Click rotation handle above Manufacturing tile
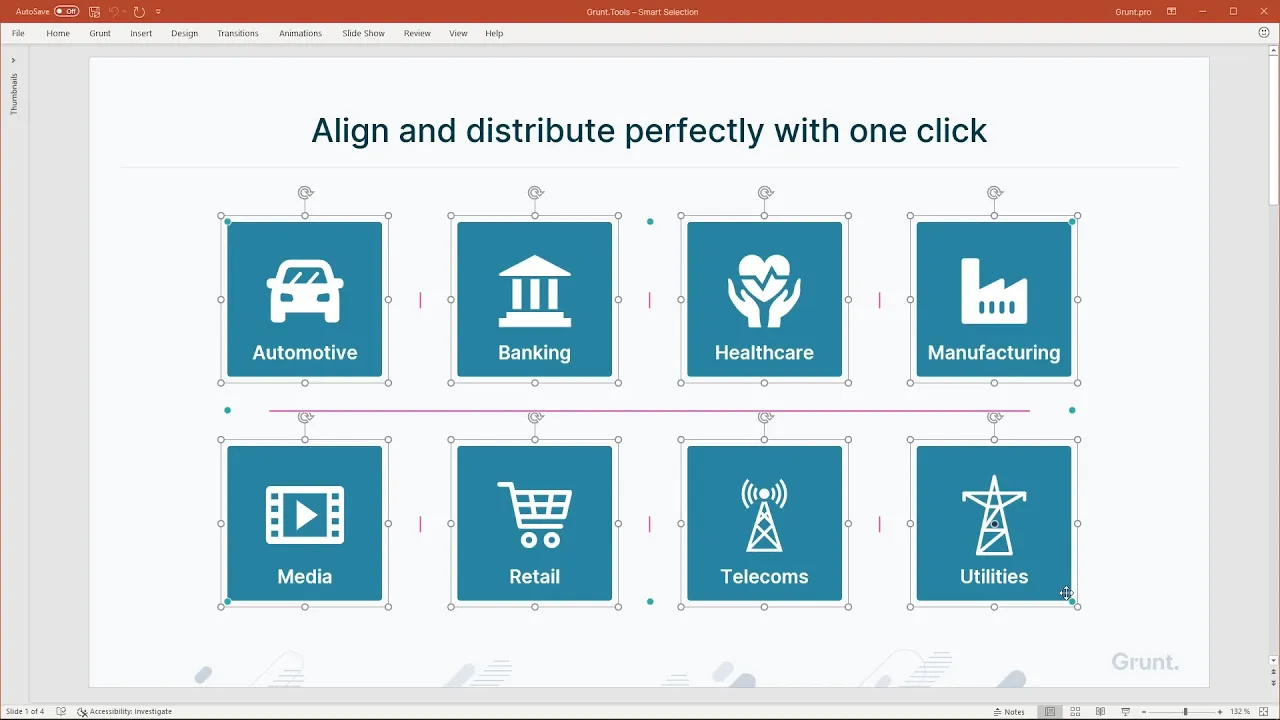The image size is (1280, 720). tap(994, 193)
